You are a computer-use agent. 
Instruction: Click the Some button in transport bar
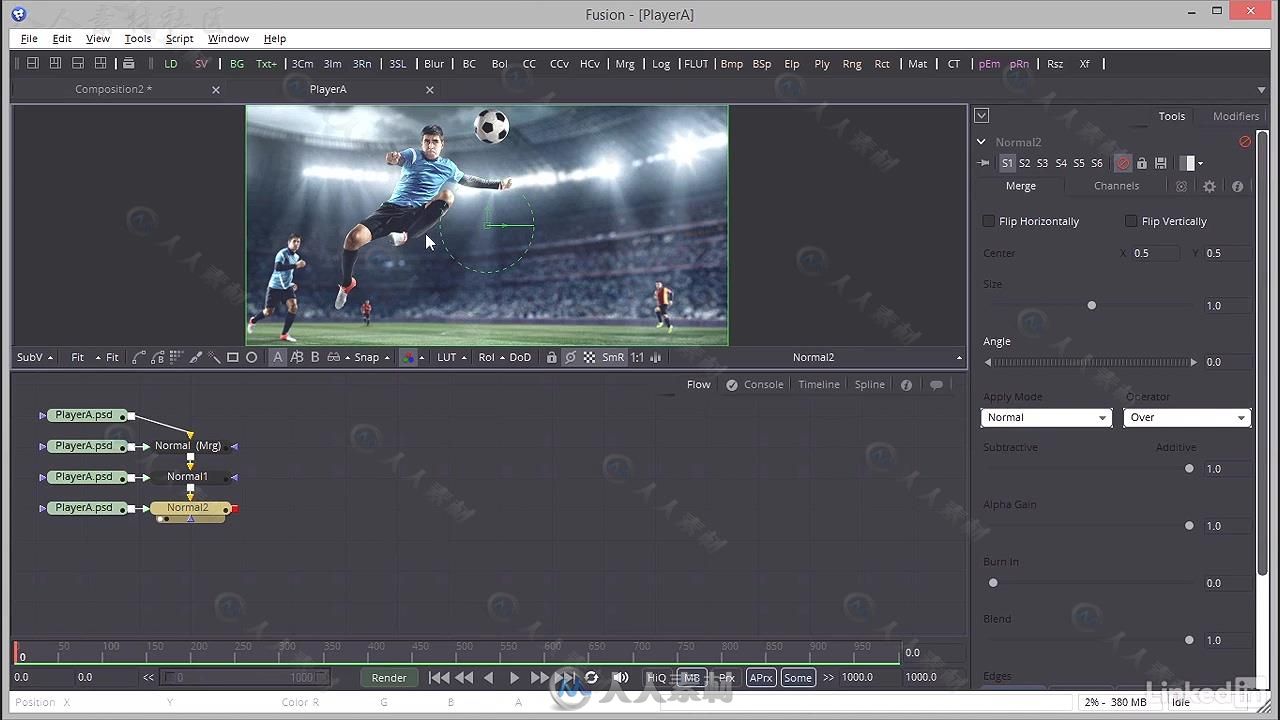(x=798, y=677)
